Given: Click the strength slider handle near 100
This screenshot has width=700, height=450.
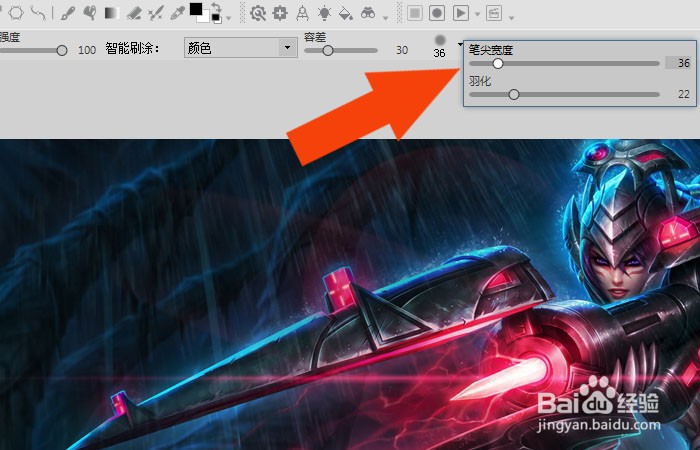Looking at the screenshot, I should 62,50.
